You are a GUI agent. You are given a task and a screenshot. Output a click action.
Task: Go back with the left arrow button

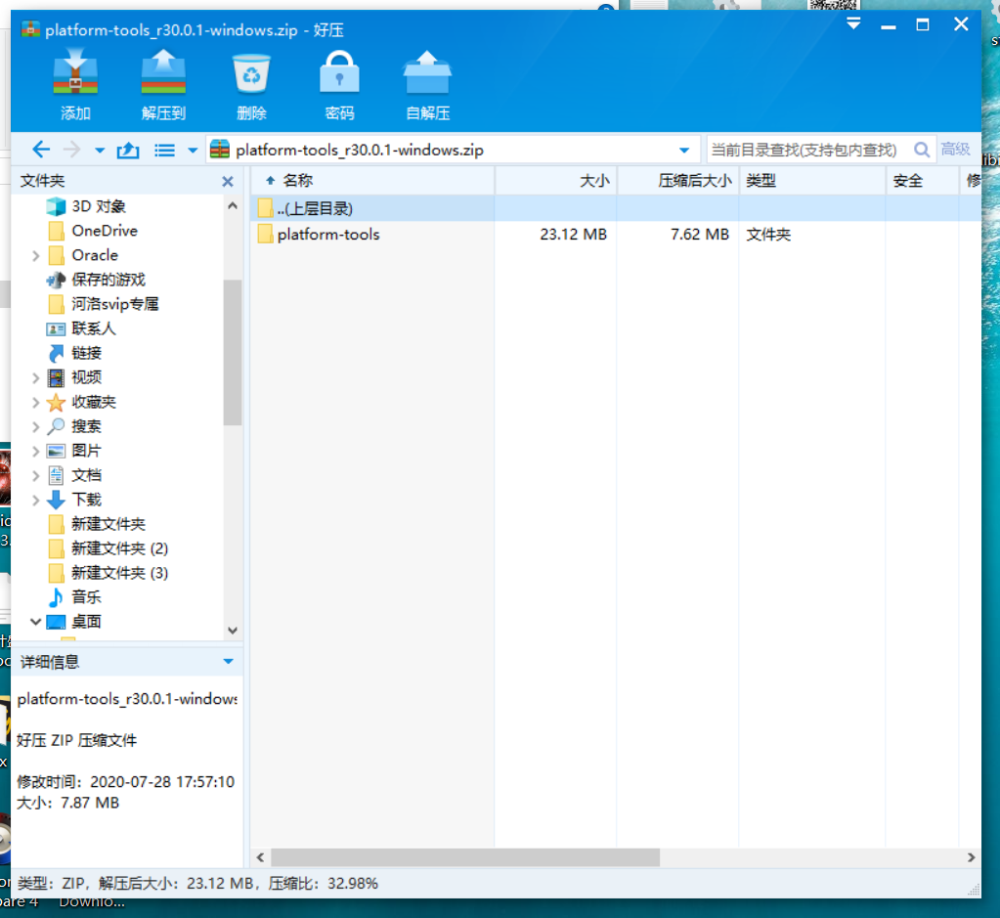click(41, 150)
